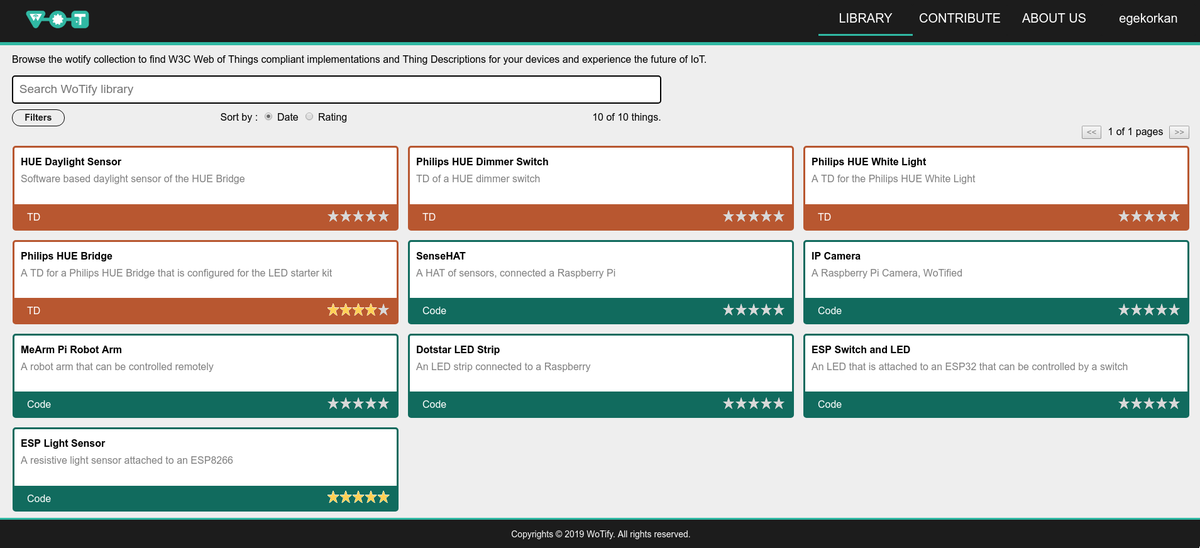This screenshot has height=548, width=1200.
Task: Open the ABOUT US page
Action: (1054, 18)
